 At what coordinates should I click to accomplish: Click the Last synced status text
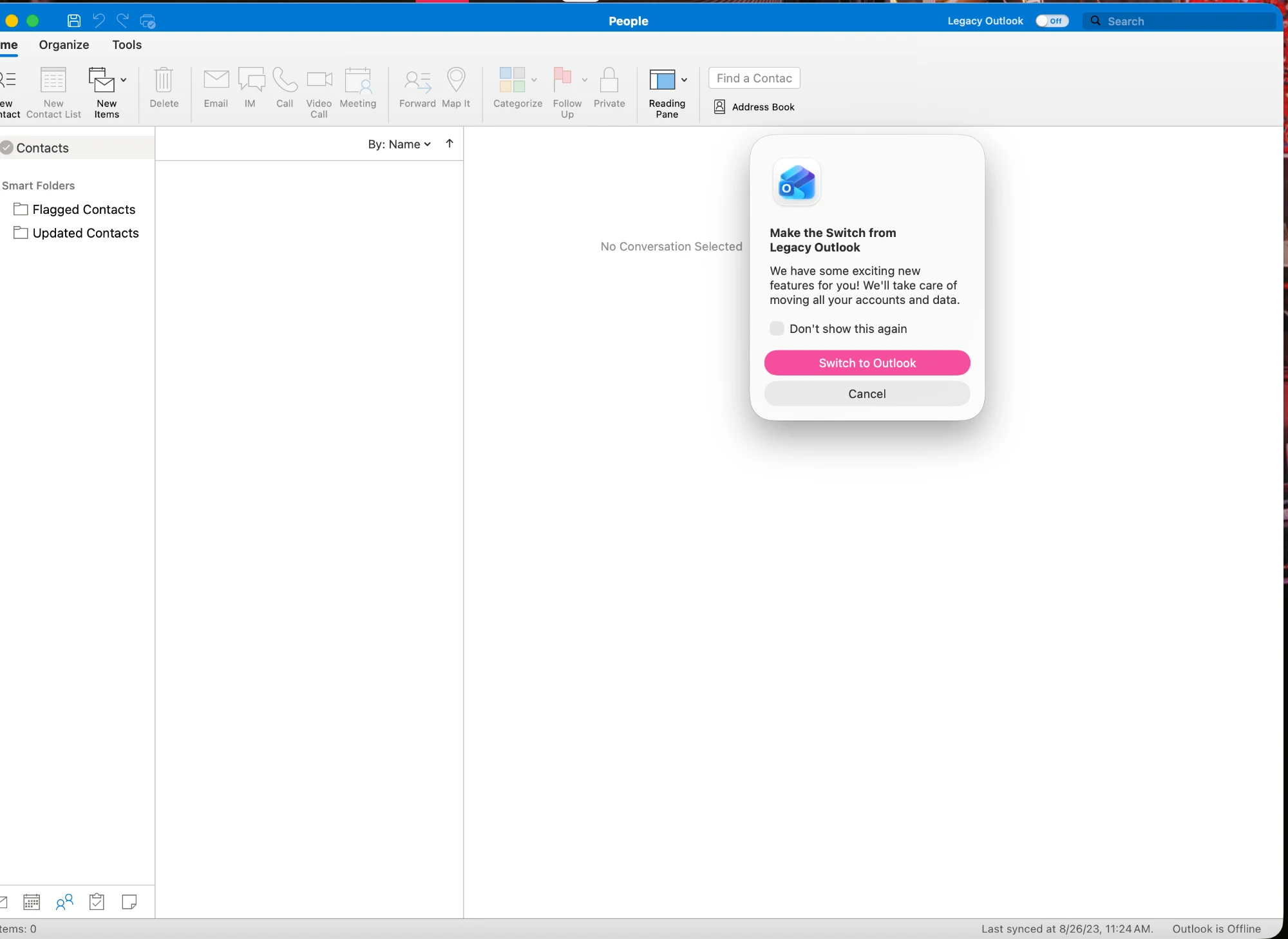click(x=1067, y=929)
